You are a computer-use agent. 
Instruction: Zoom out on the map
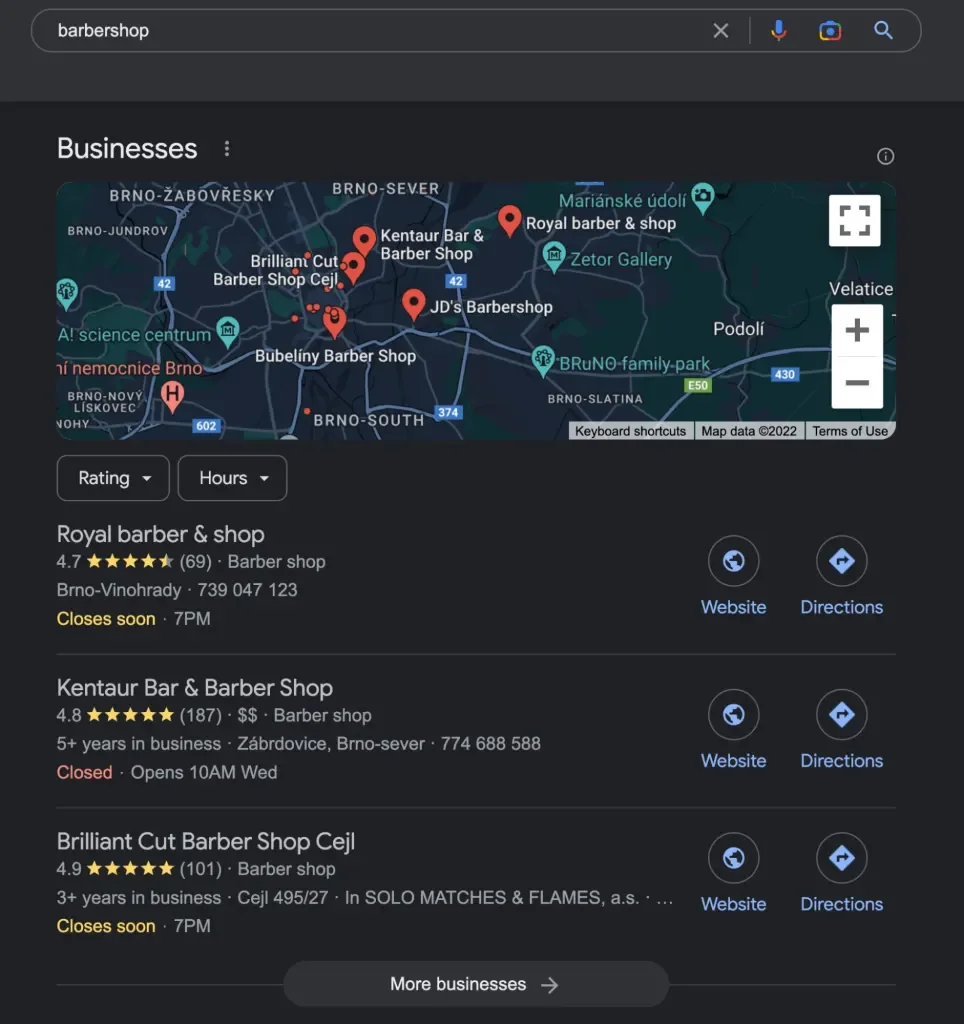click(856, 383)
